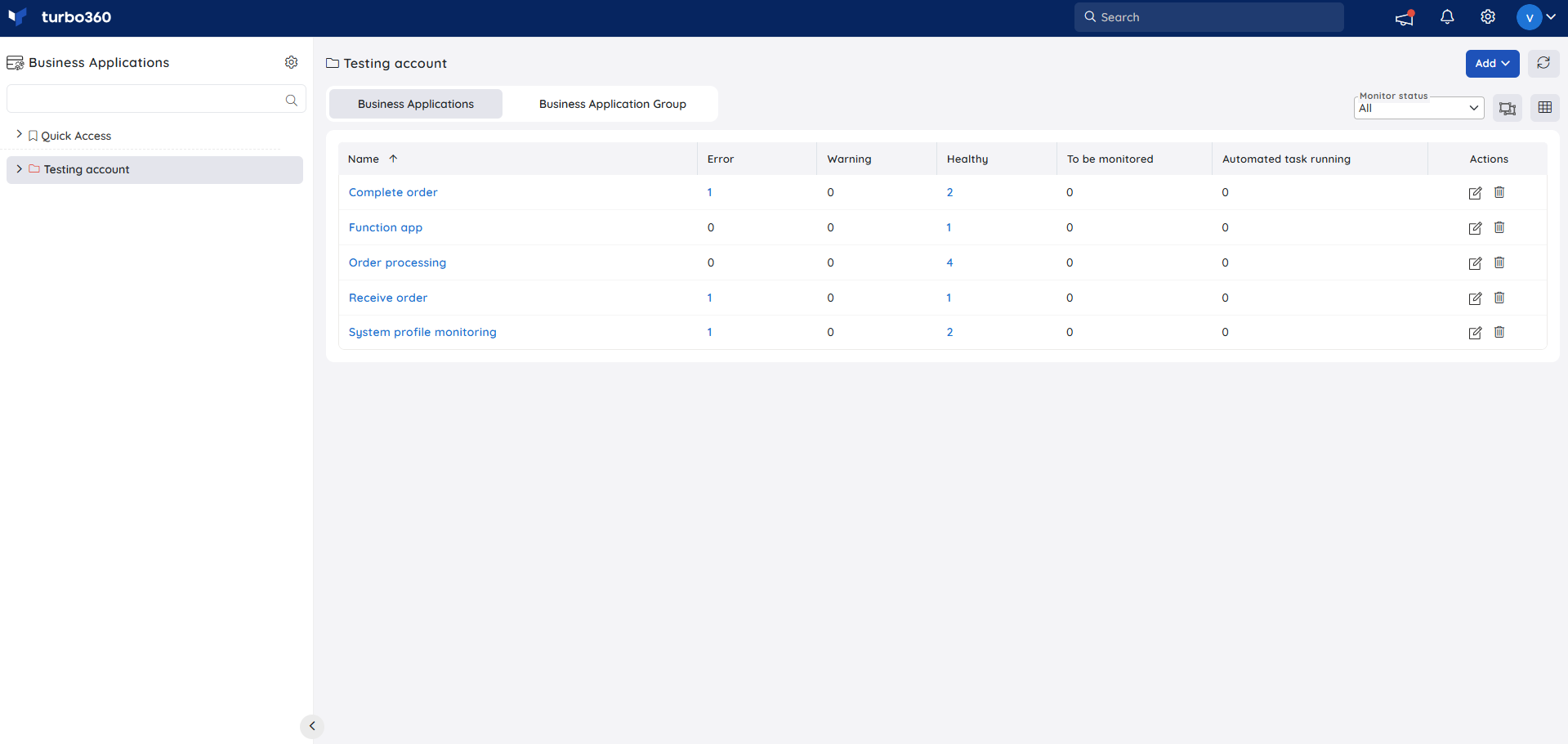Sort by the Name column header
Image resolution: width=1568 pixels, height=744 pixels.
364,159
